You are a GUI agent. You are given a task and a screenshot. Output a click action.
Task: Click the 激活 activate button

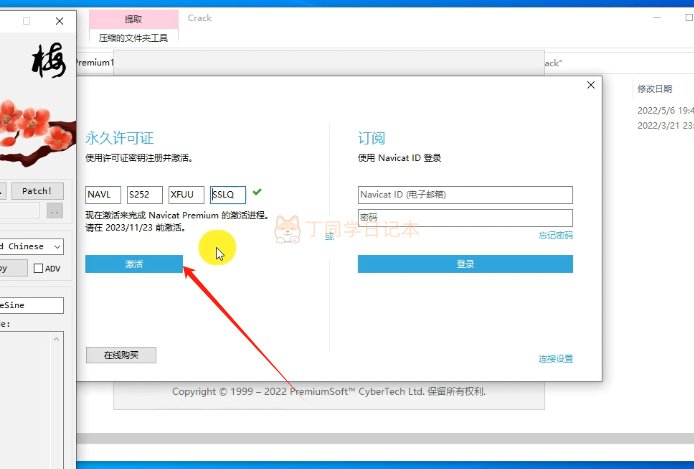[134, 264]
